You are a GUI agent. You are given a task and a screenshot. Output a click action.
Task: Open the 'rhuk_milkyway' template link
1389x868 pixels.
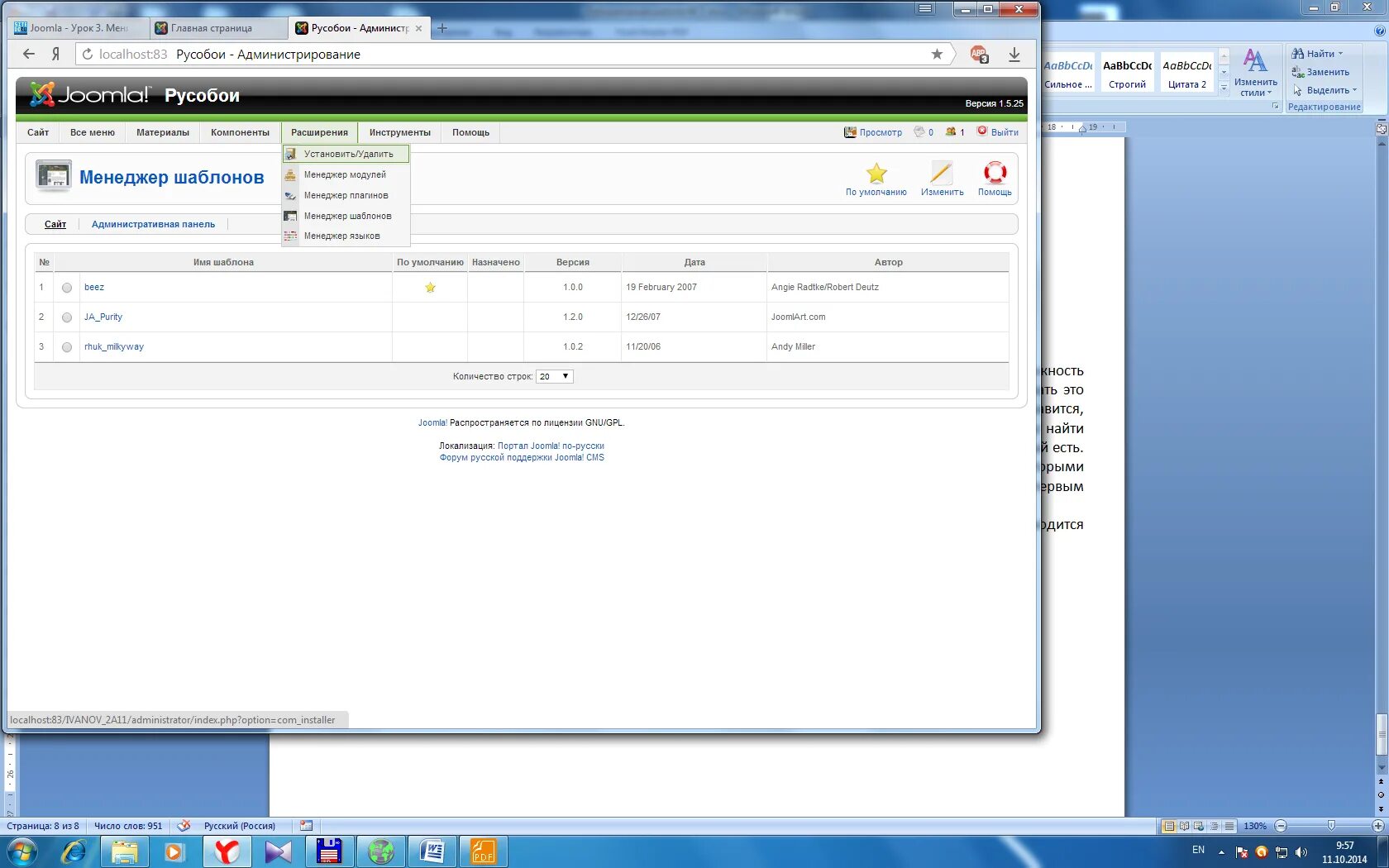point(114,347)
